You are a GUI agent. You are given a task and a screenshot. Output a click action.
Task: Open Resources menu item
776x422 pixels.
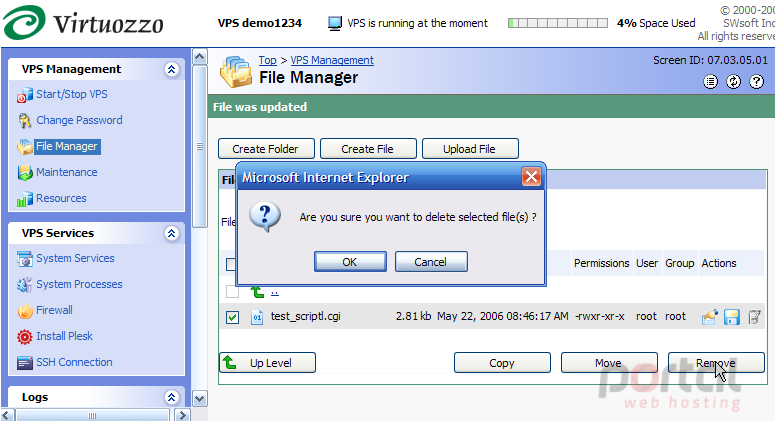[x=61, y=198]
